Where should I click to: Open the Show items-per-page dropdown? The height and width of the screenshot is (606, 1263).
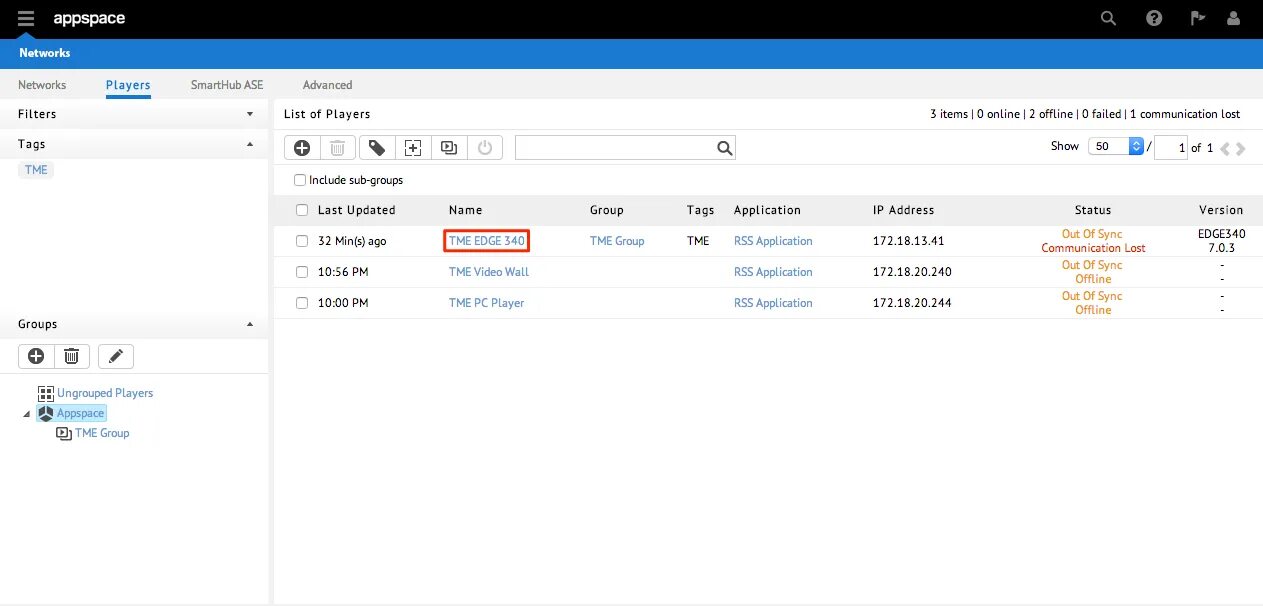1116,146
